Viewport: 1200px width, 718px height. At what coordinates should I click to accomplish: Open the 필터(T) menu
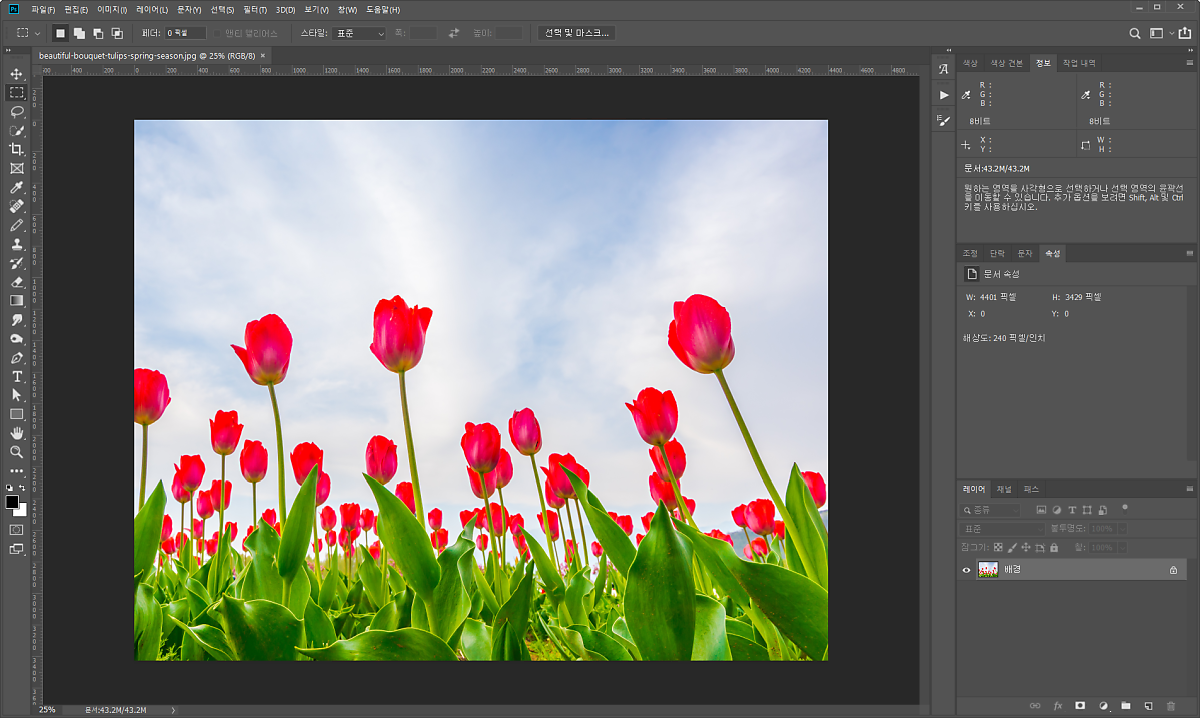click(255, 9)
